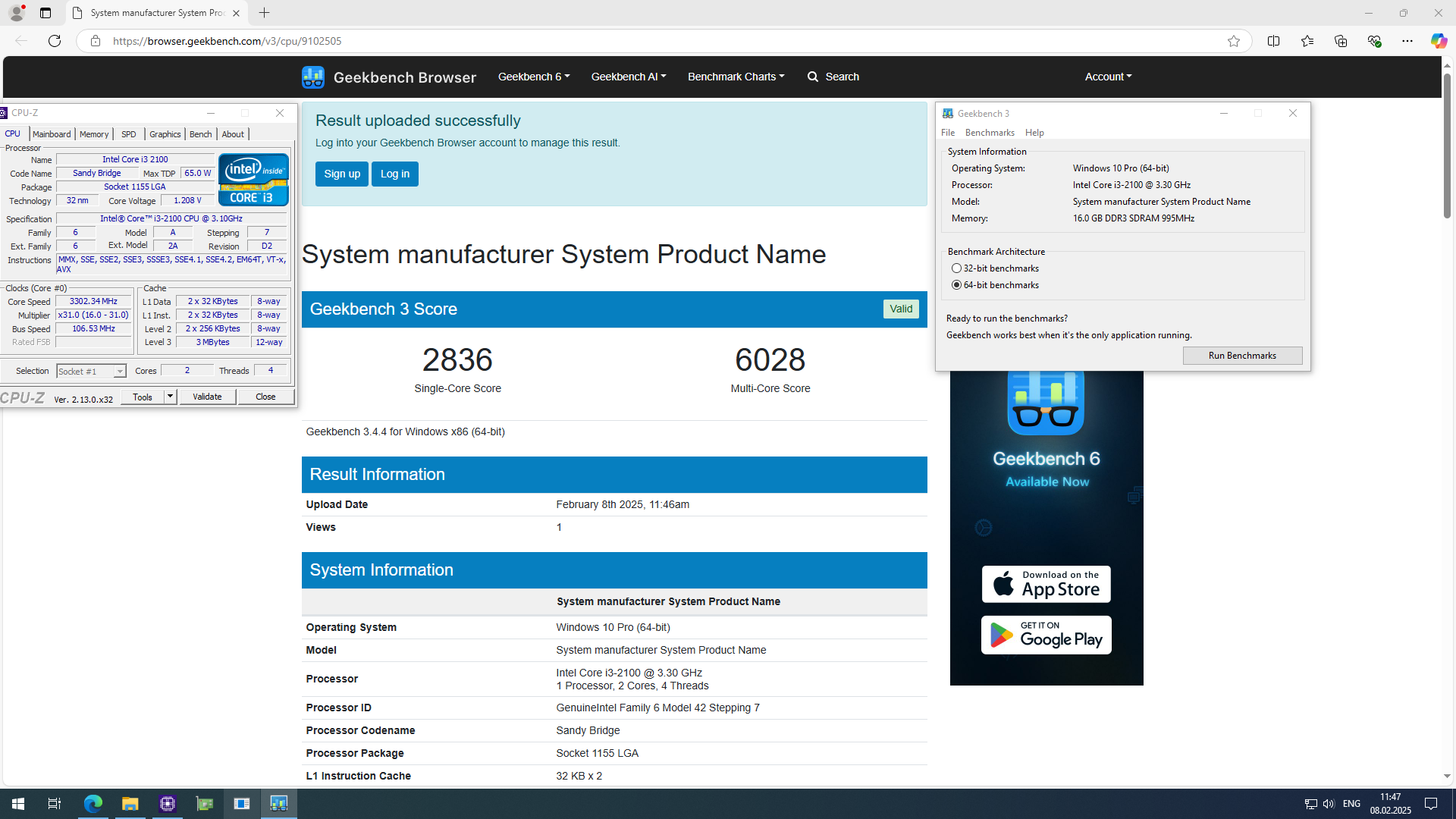The image size is (1456, 819).
Task: Click the 6028 multi-core score
Action: [x=770, y=359]
